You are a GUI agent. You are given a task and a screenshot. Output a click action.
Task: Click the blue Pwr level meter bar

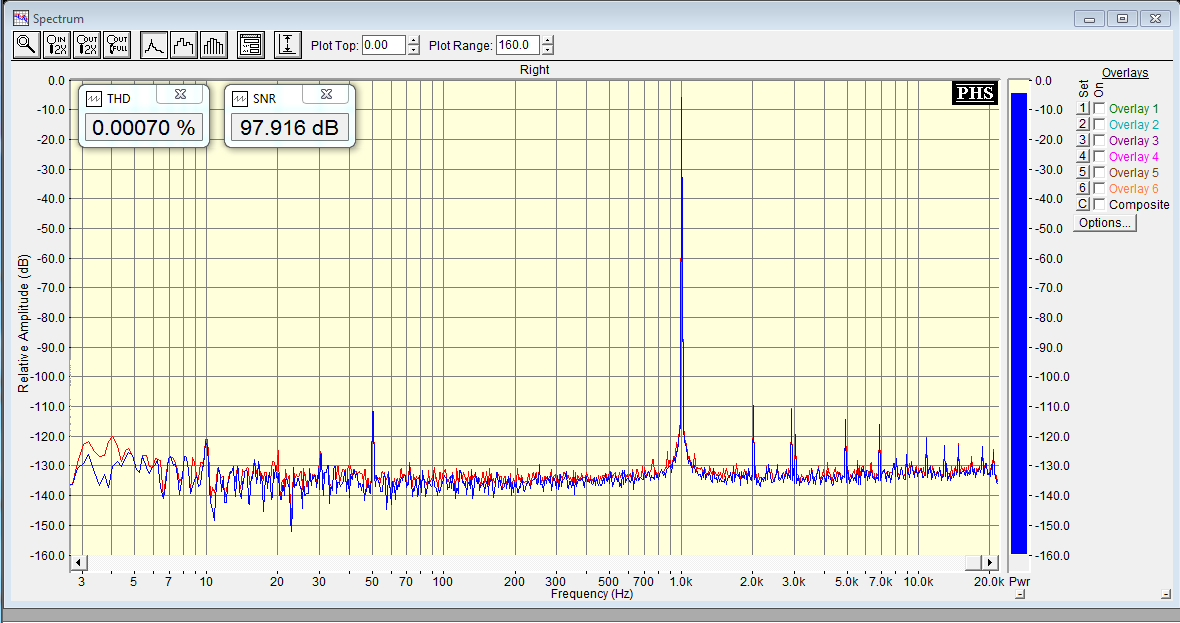[1018, 324]
